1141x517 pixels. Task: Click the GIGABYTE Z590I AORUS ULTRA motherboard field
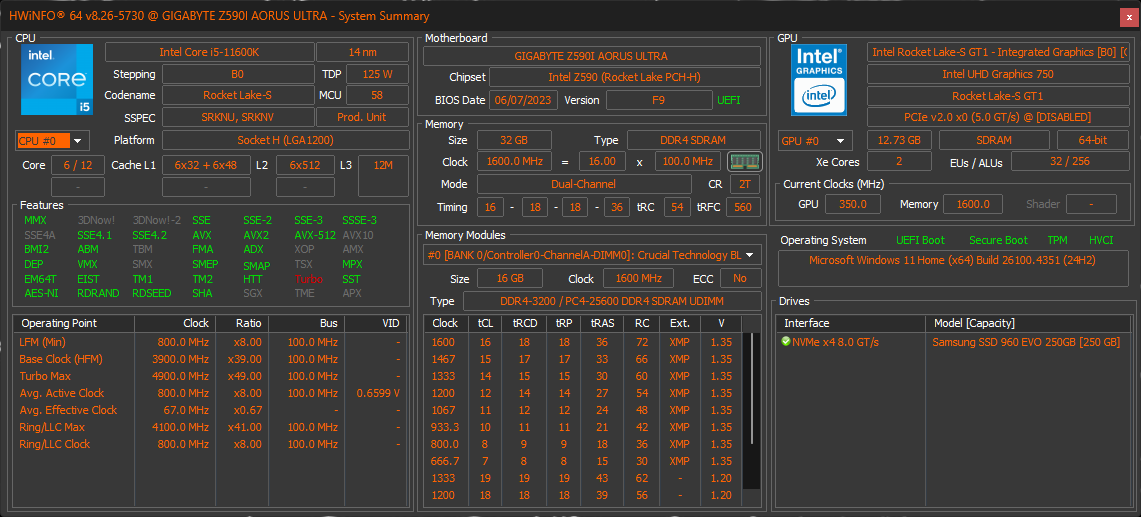pyautogui.click(x=592, y=56)
